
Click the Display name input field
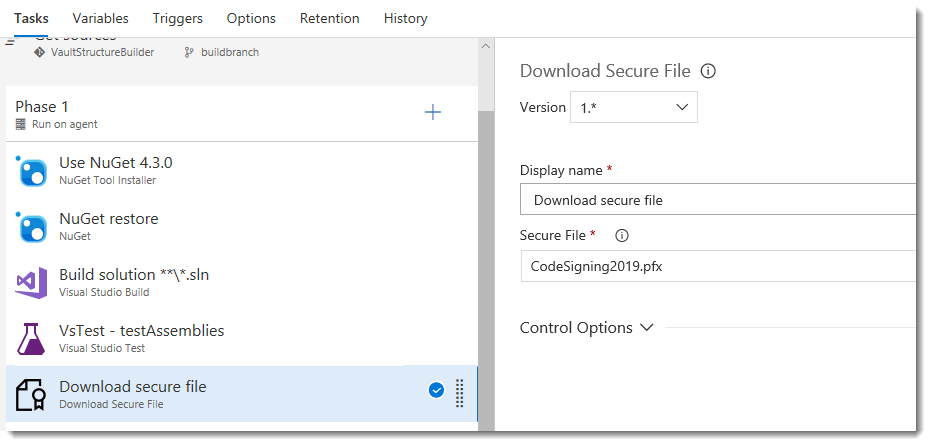[718, 200]
